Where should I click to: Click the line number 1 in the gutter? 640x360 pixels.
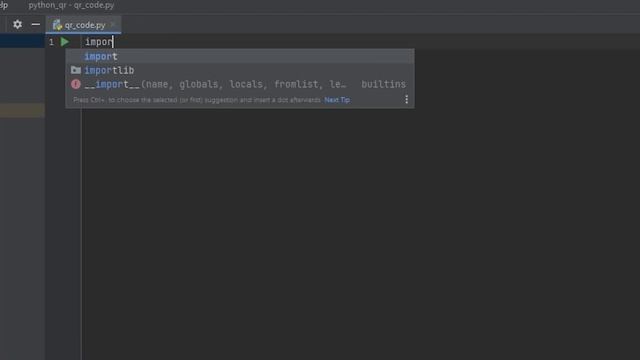[51, 42]
